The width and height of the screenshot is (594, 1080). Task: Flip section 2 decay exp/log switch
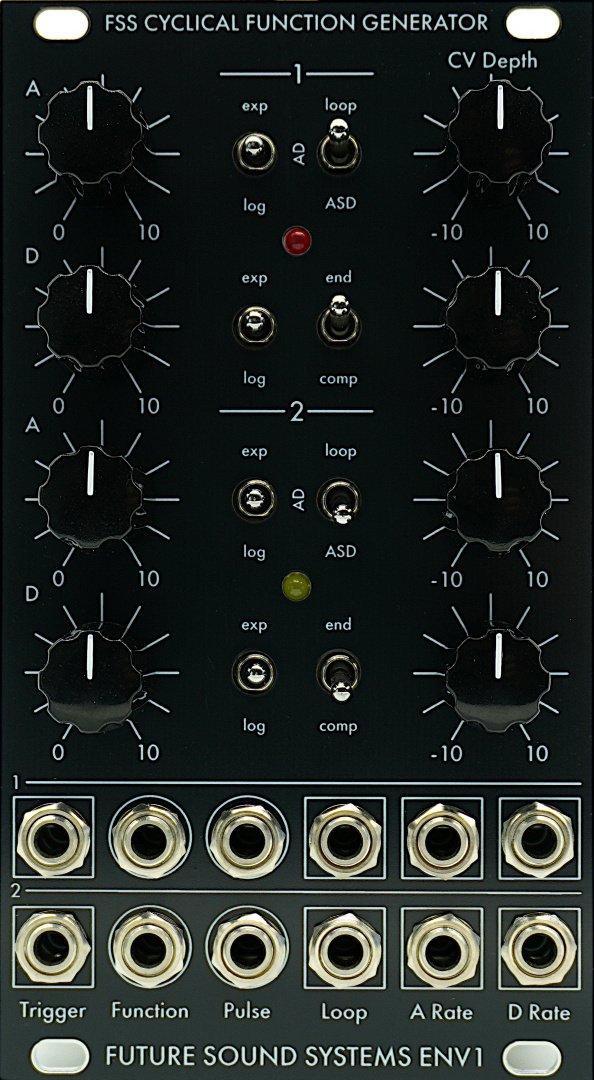(x=254, y=672)
